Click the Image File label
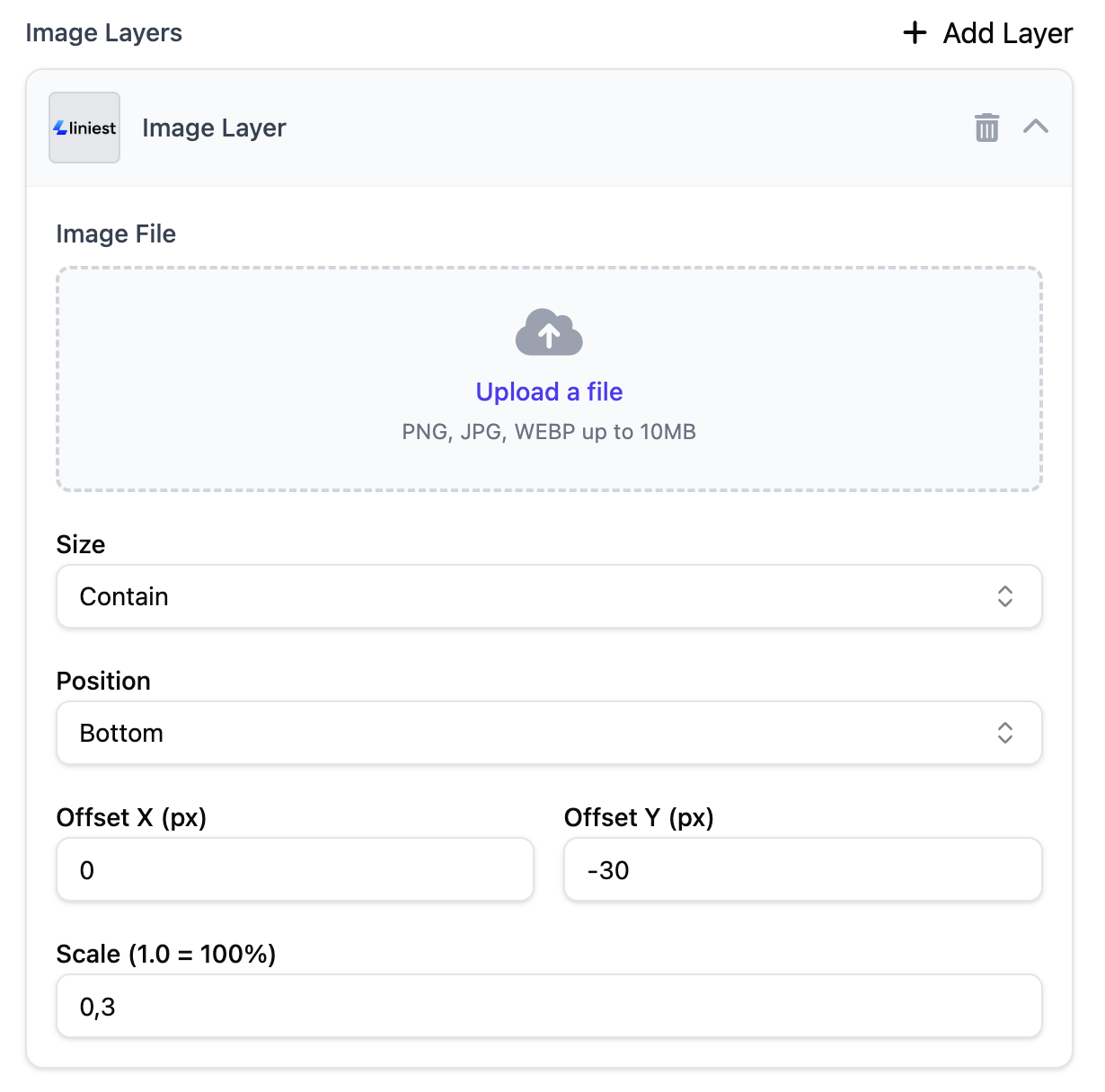This screenshot has height=1092, width=1105. [116, 234]
